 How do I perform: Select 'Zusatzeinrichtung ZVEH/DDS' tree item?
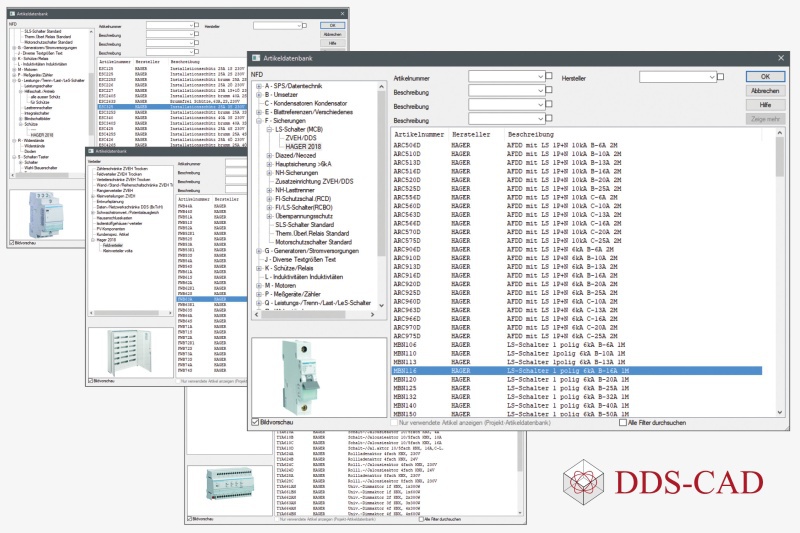tap(314, 182)
